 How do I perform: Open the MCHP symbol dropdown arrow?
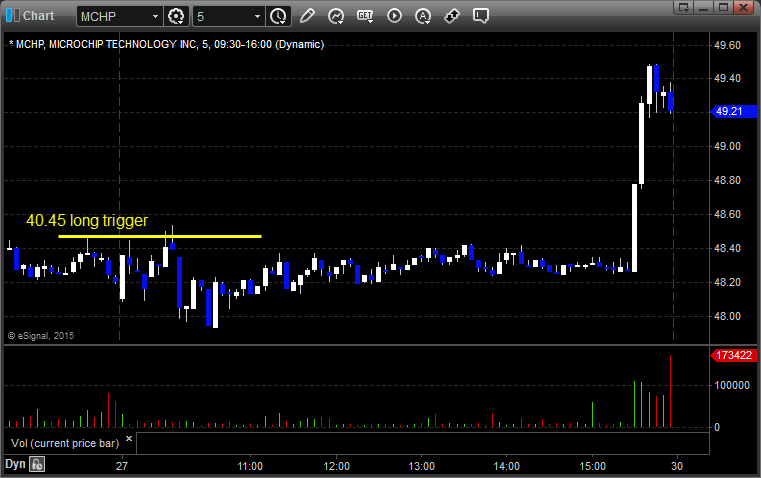click(x=155, y=16)
